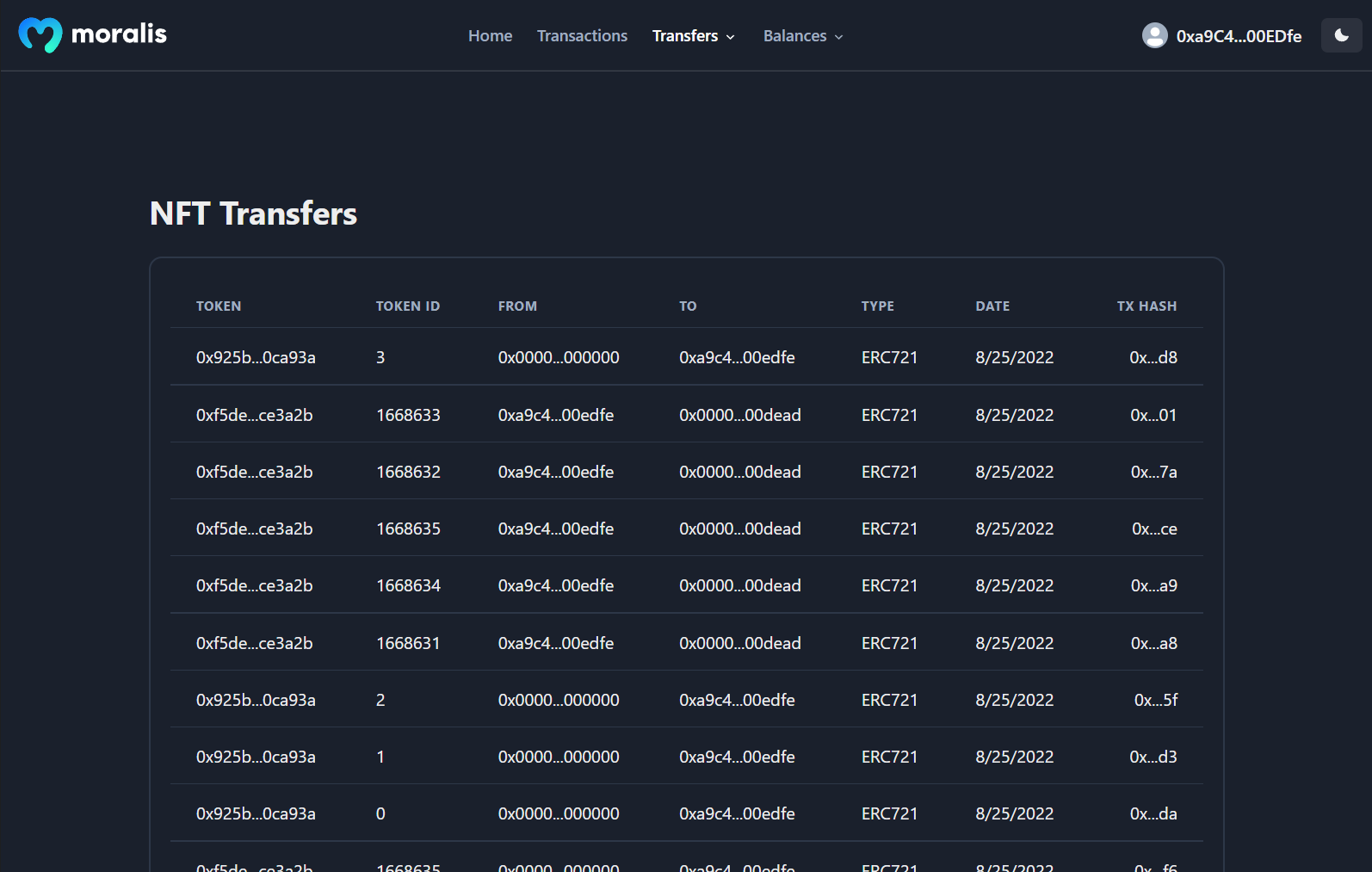This screenshot has height=872, width=1372.
Task: Open tx hash 0x...a9
Action: pos(1153,585)
